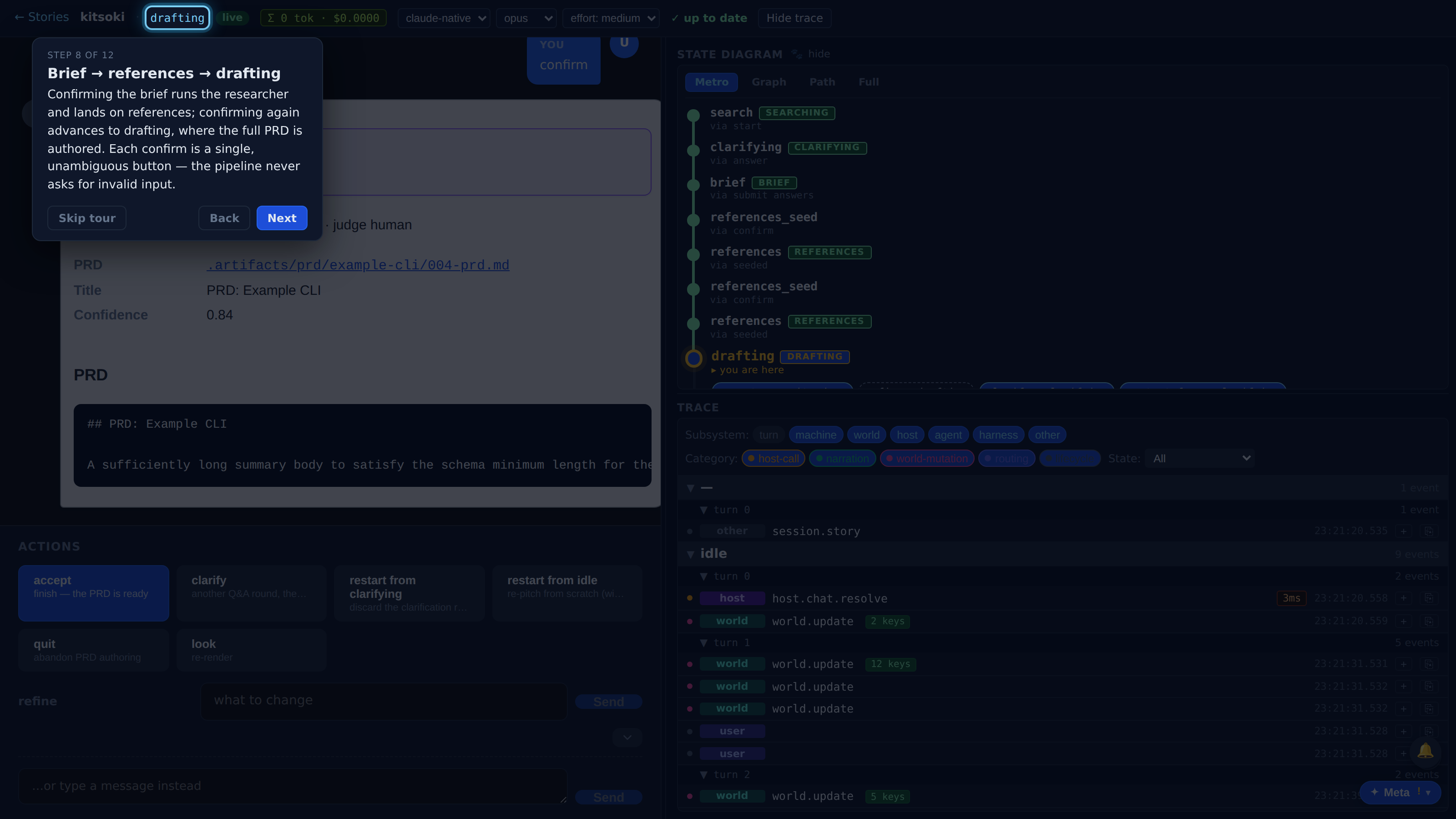The width and height of the screenshot is (1456, 819).
Task: Click the Hide trace button
Action: [794, 18]
